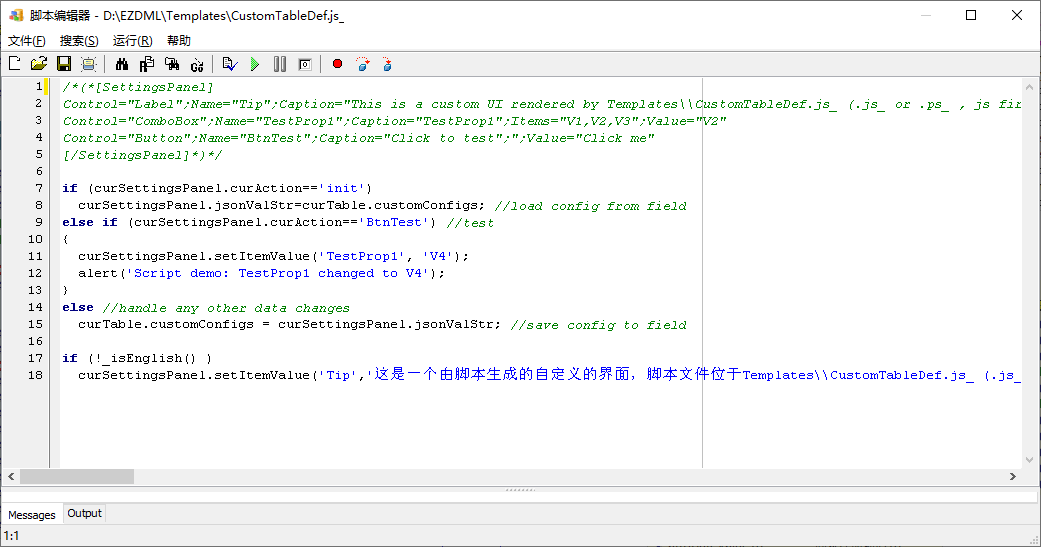Click line number 7 in gutter
1041x547 pixels.
click(39, 188)
